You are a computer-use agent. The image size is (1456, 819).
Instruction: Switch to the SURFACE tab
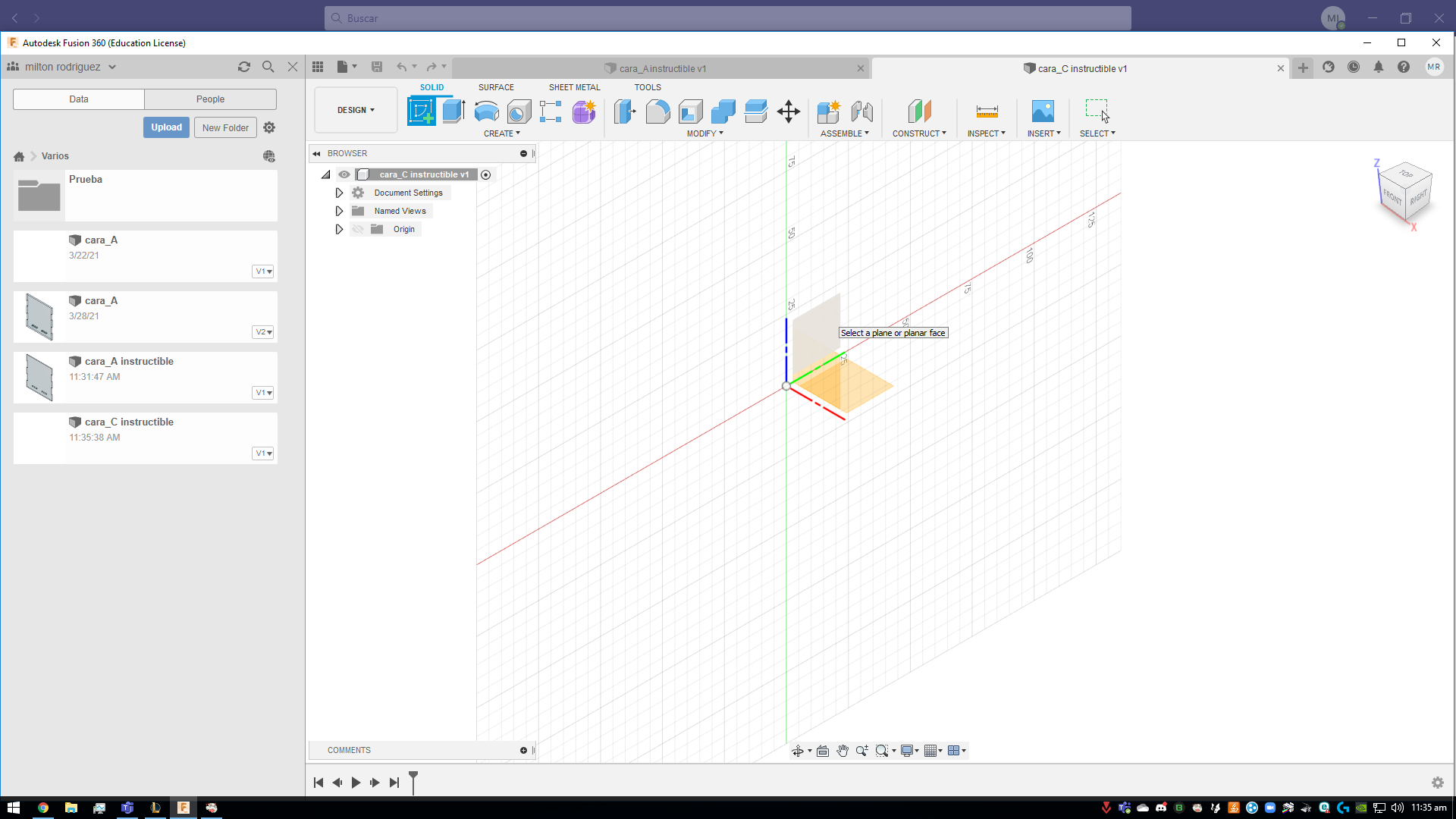pyautogui.click(x=496, y=87)
